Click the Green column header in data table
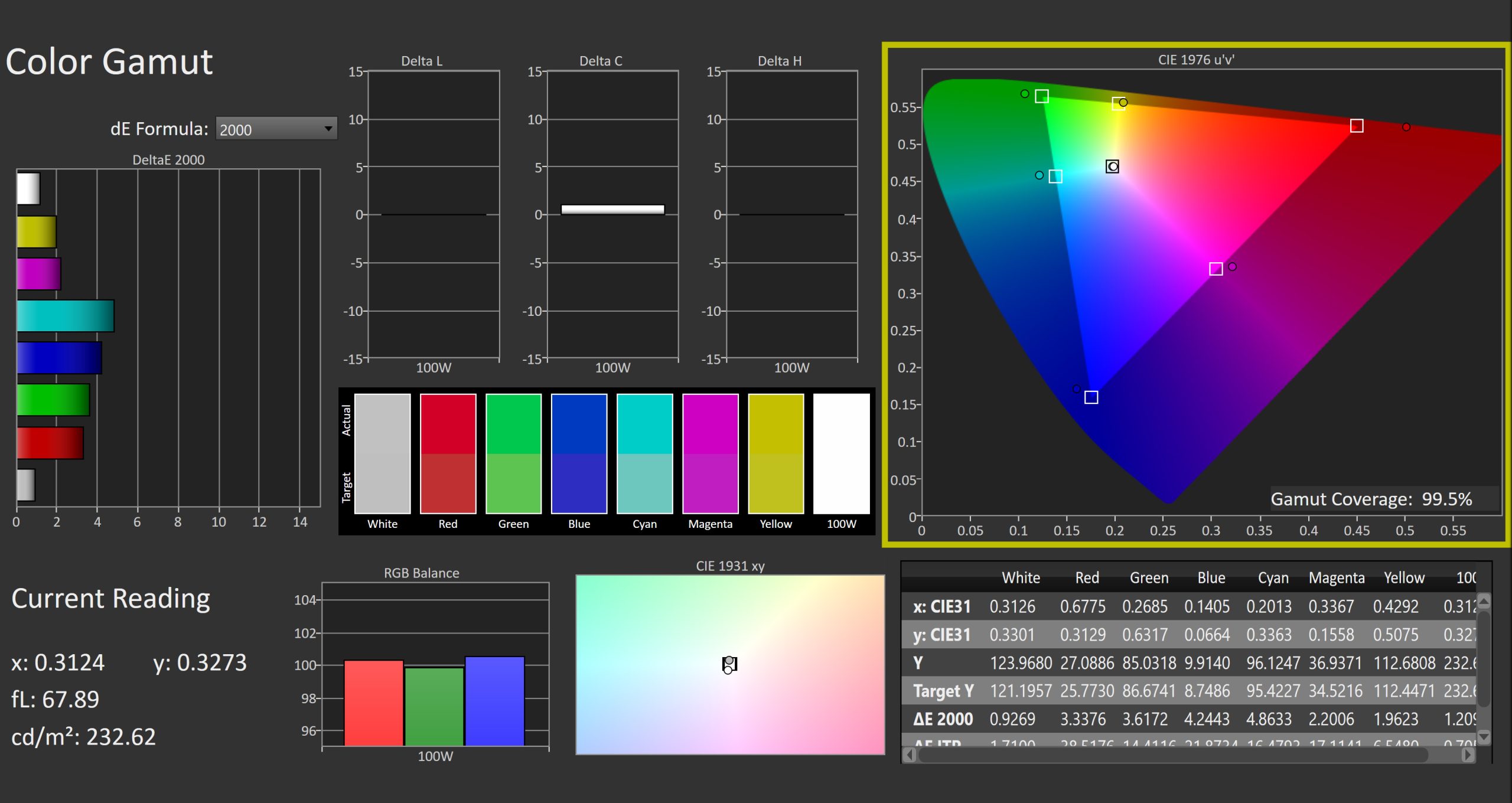 (x=1149, y=577)
